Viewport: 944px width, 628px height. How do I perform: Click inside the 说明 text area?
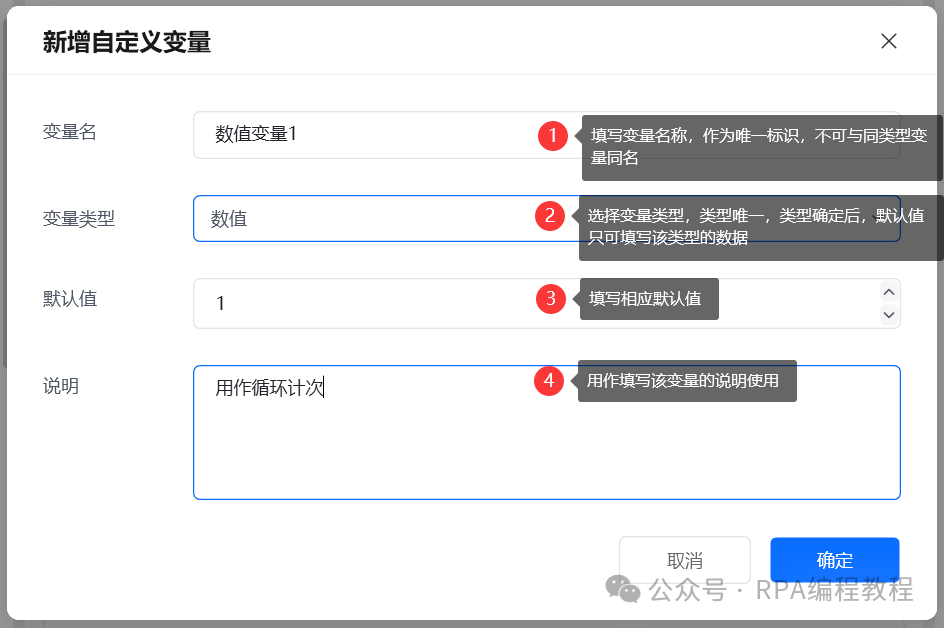[x=547, y=432]
